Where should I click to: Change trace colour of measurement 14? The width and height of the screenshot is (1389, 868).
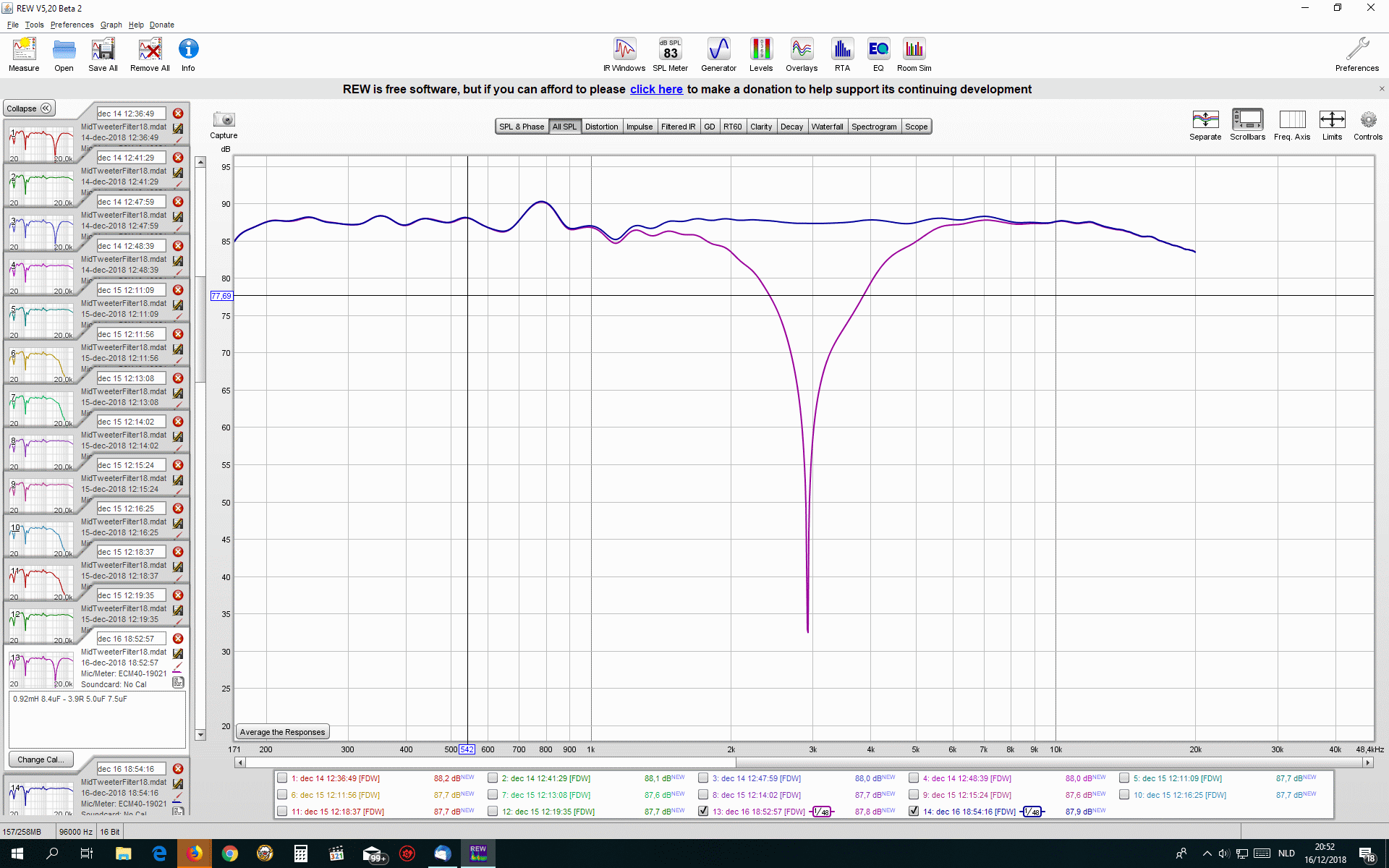178,798
